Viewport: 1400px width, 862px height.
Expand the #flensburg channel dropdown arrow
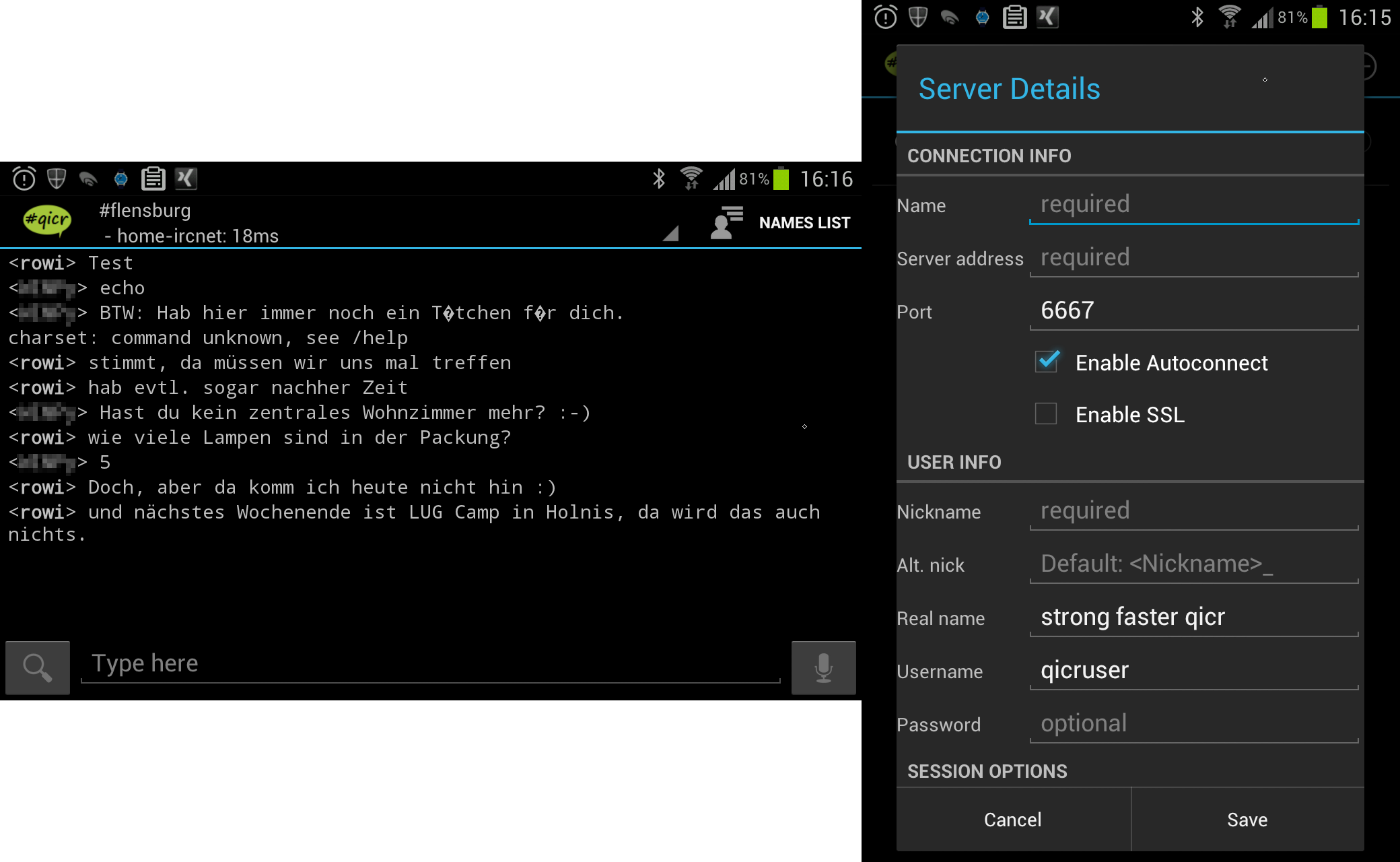tap(670, 233)
